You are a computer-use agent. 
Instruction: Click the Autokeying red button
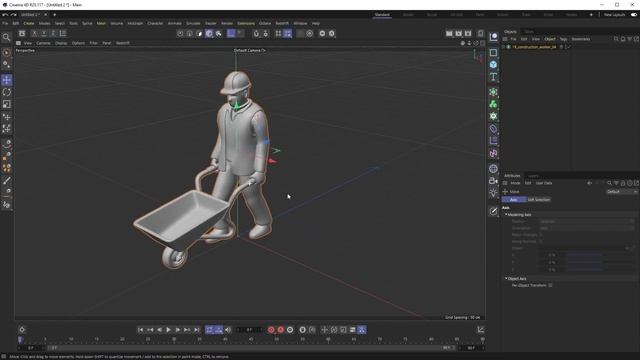280,330
